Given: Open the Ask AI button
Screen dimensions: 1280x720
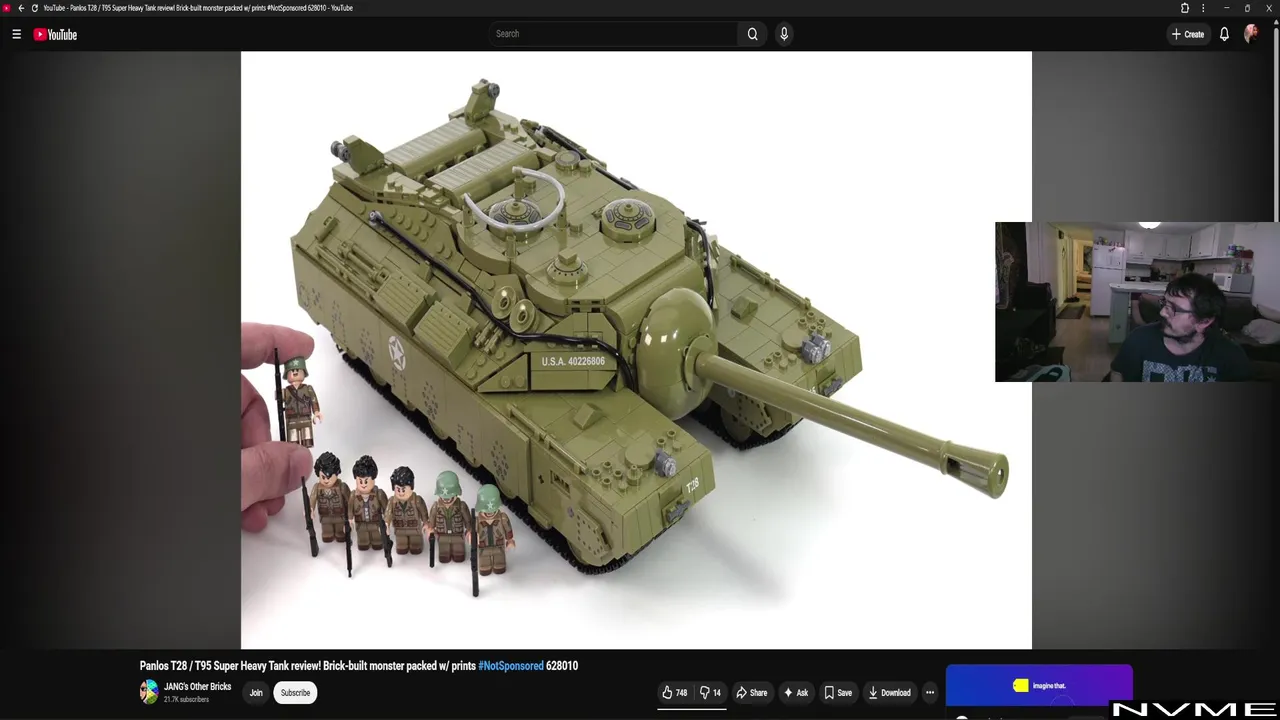Looking at the screenshot, I should (x=796, y=692).
